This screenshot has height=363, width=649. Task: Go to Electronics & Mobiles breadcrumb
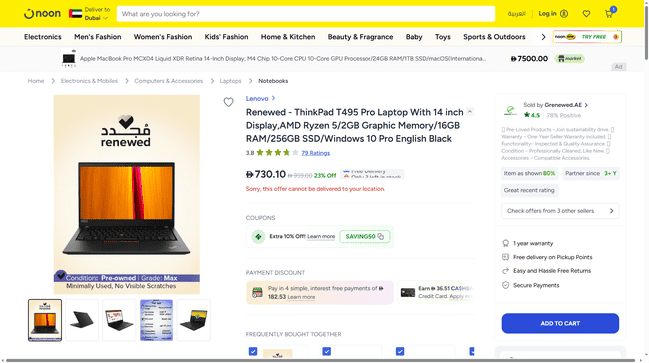pyautogui.click(x=89, y=81)
